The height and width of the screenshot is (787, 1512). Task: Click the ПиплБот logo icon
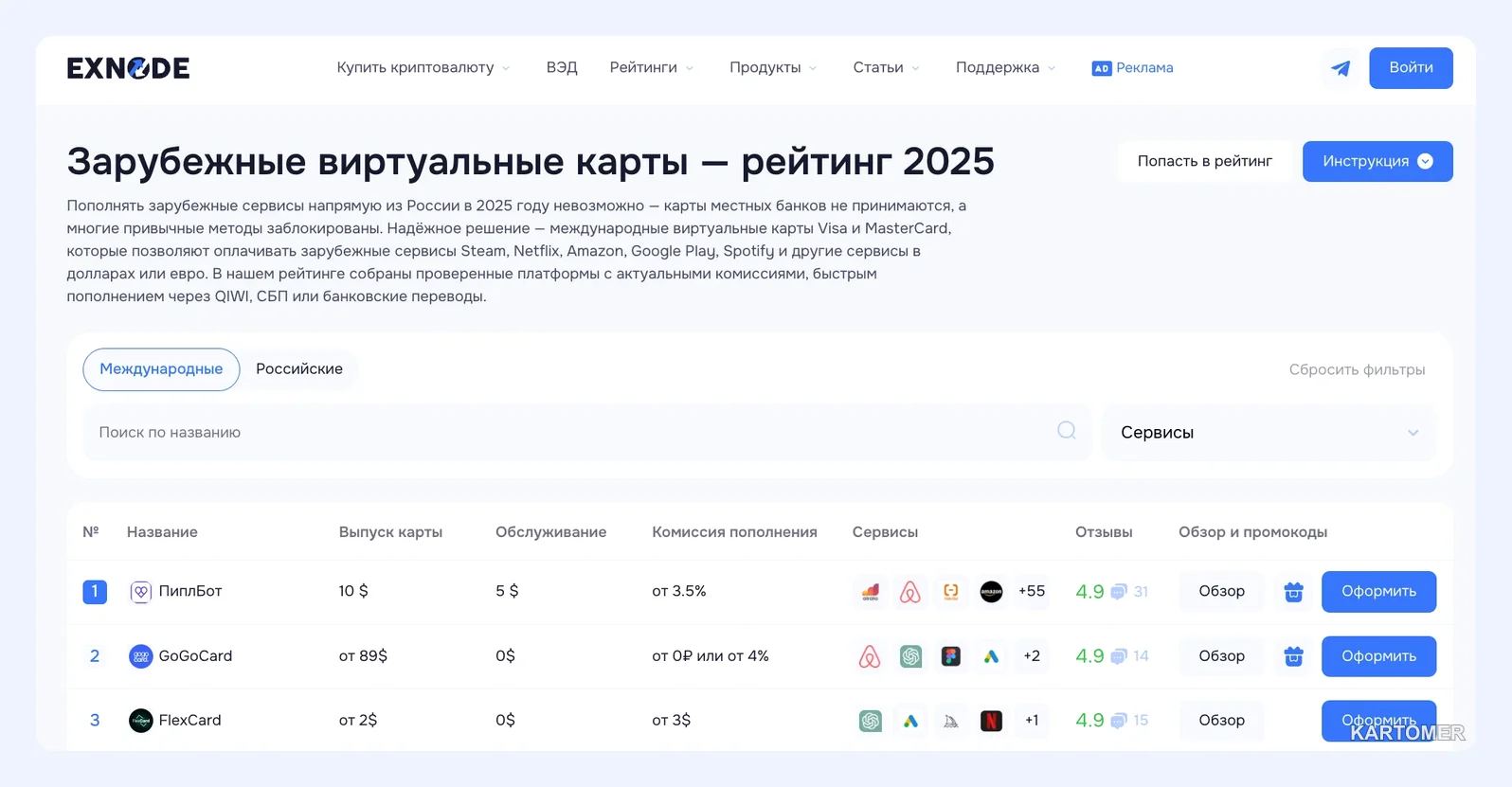click(140, 592)
